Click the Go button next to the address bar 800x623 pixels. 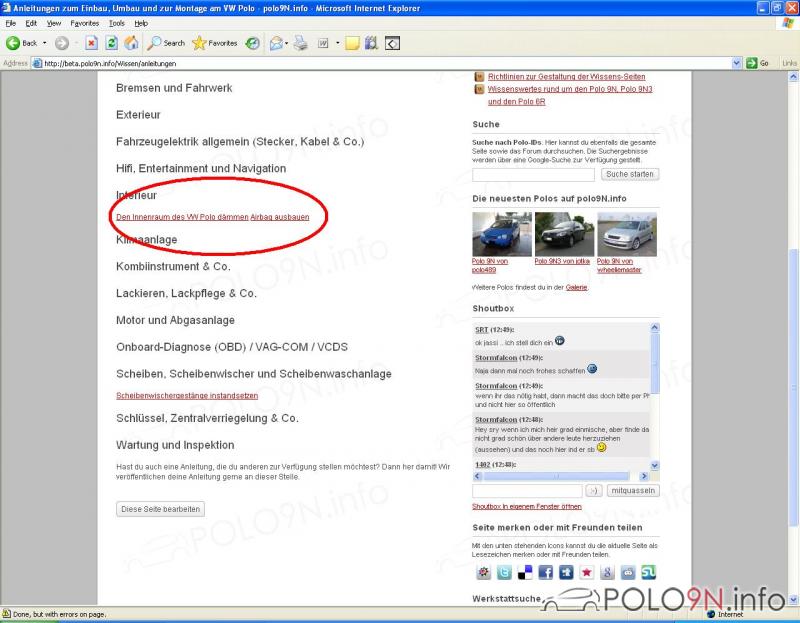point(758,63)
